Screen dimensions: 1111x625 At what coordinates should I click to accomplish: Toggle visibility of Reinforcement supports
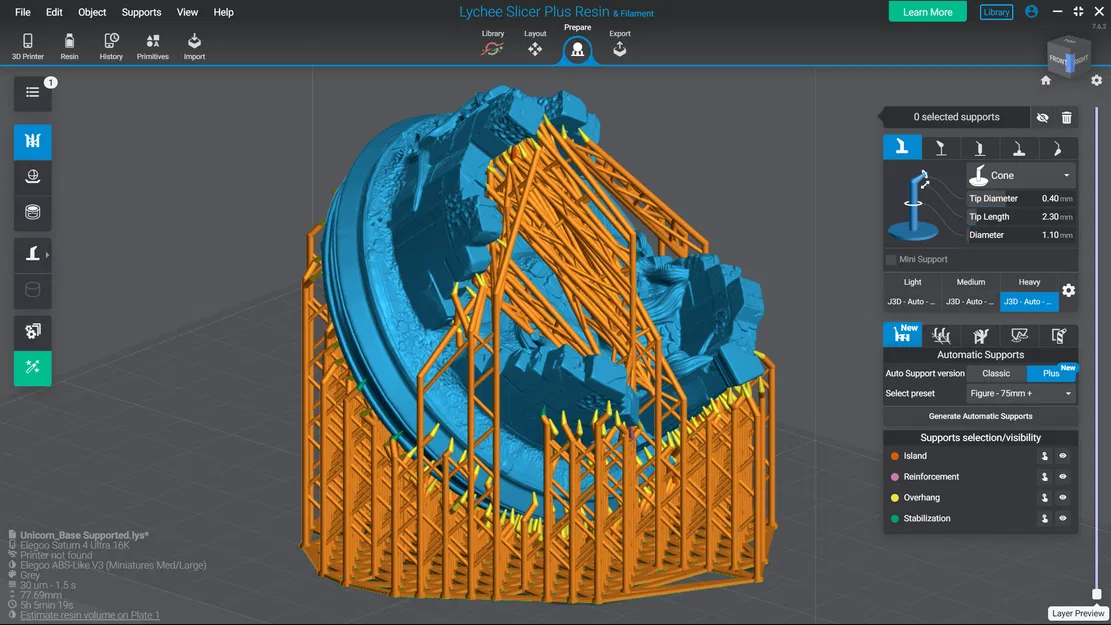tap(1062, 477)
